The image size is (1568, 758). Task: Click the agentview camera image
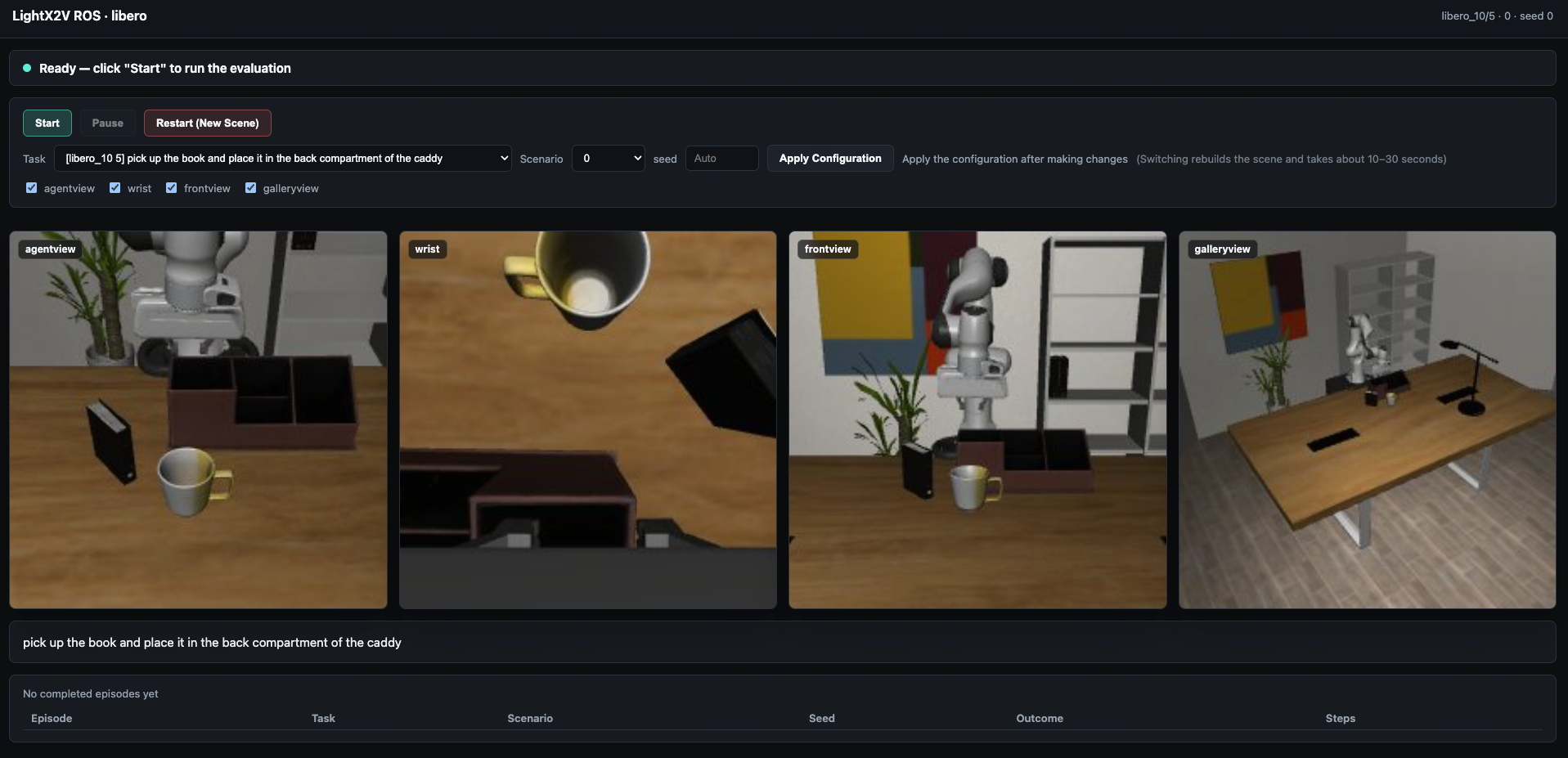pyautogui.click(x=198, y=419)
